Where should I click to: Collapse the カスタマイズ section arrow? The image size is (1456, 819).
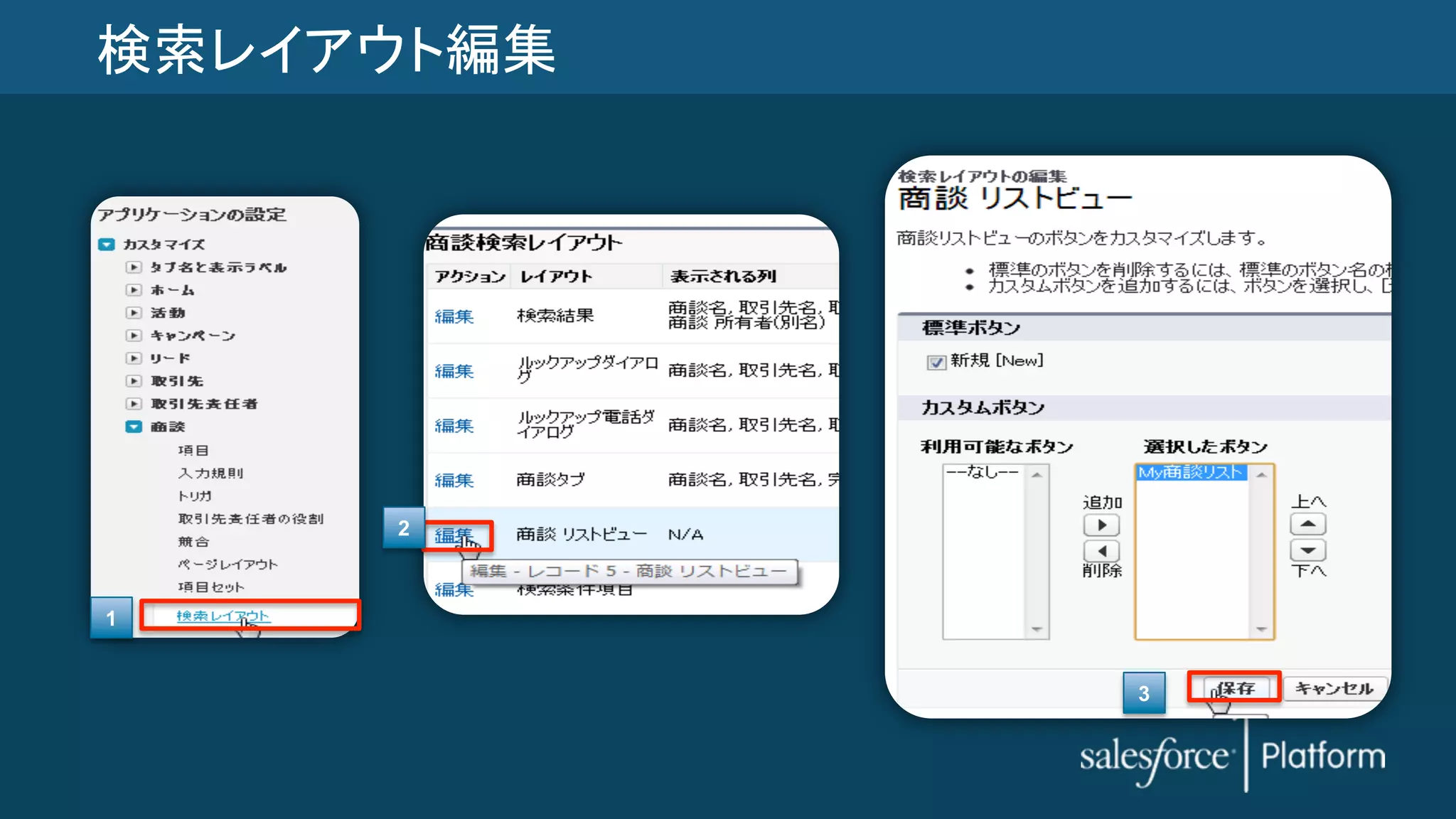107,245
